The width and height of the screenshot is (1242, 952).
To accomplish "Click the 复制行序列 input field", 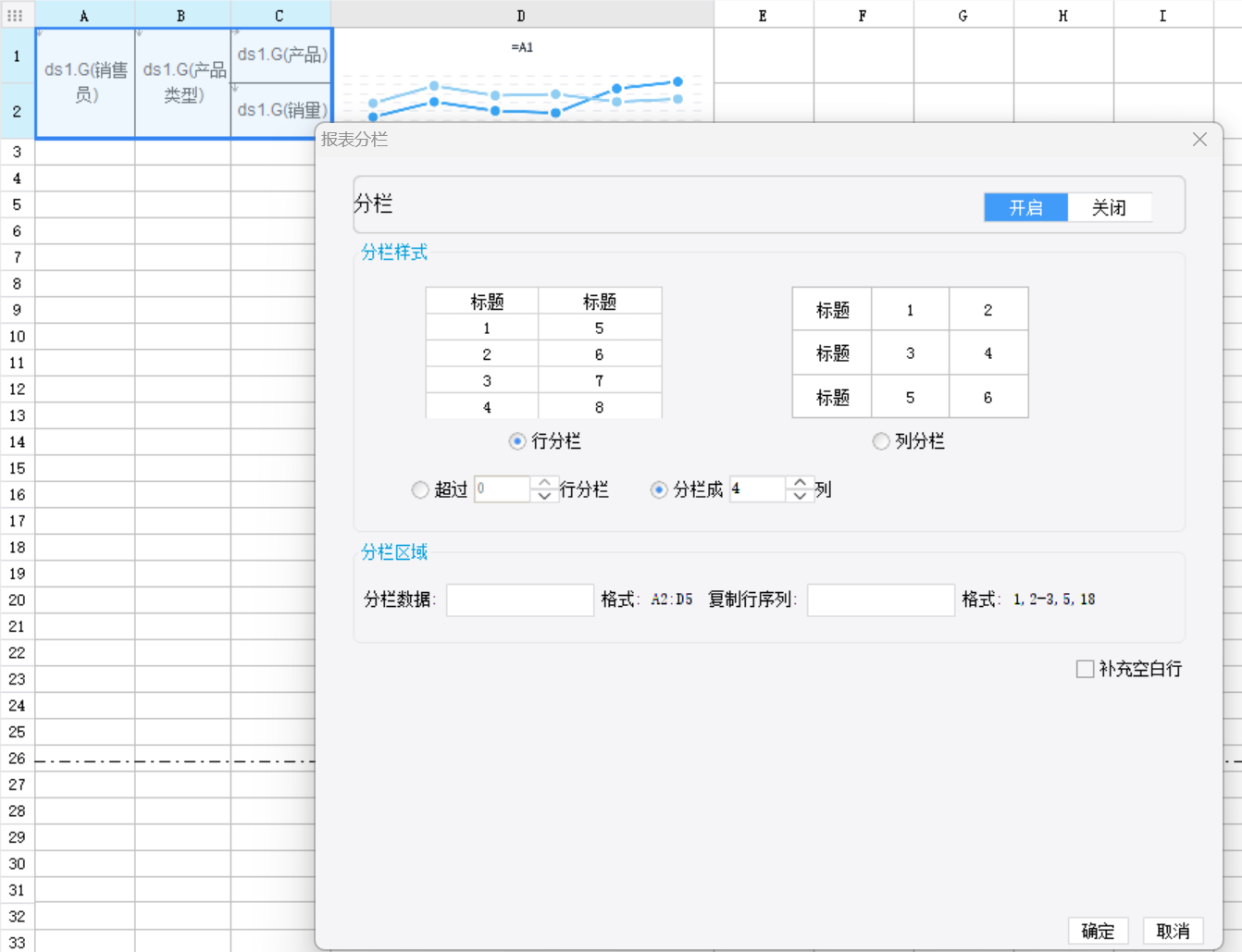I will (x=881, y=600).
